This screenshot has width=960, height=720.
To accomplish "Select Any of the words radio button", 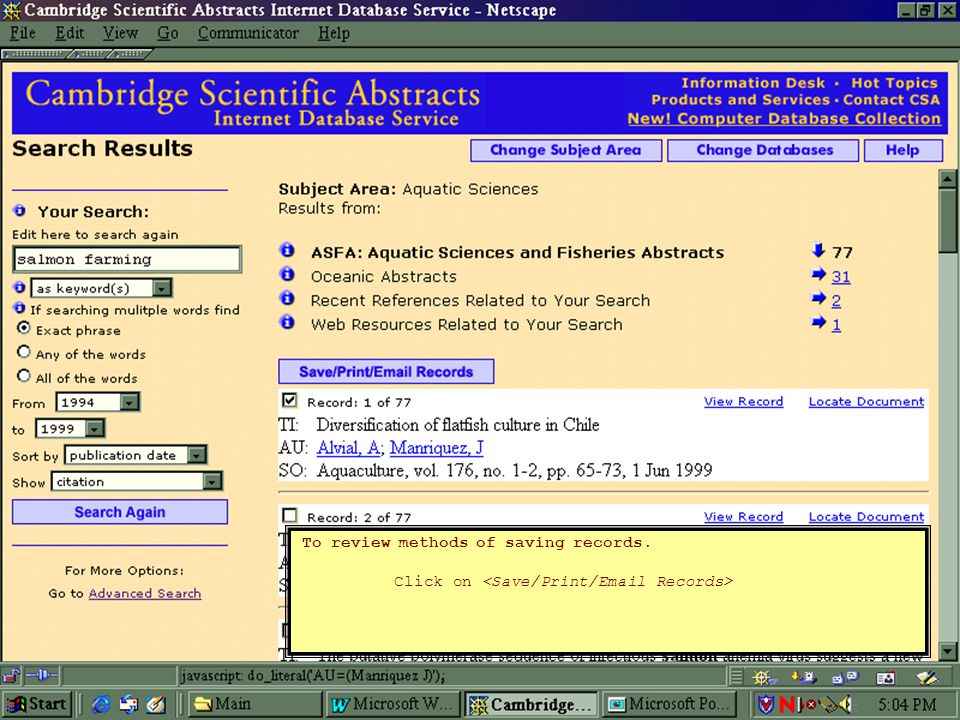I will pos(24,352).
